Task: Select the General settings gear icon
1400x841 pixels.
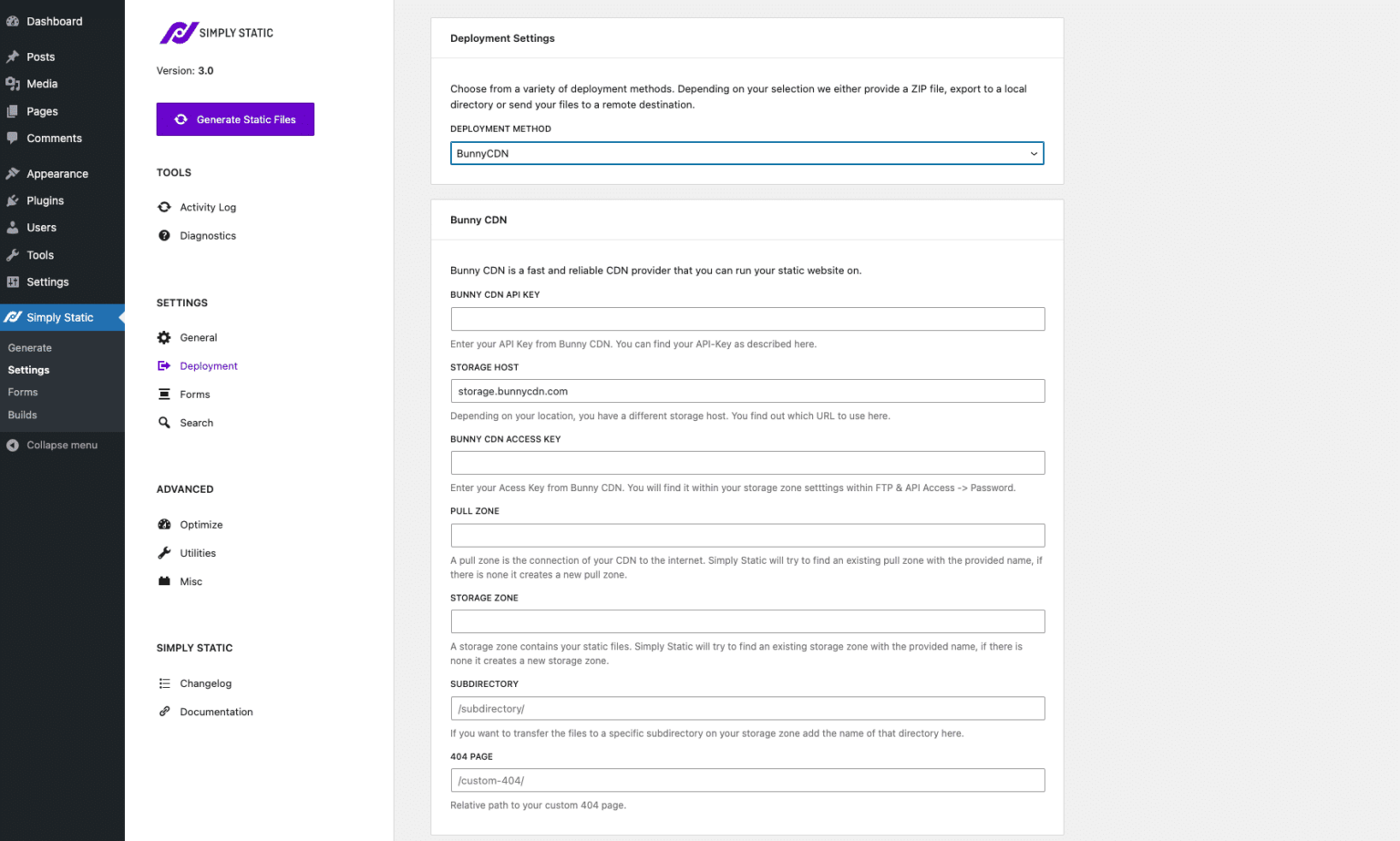Action: 164,337
